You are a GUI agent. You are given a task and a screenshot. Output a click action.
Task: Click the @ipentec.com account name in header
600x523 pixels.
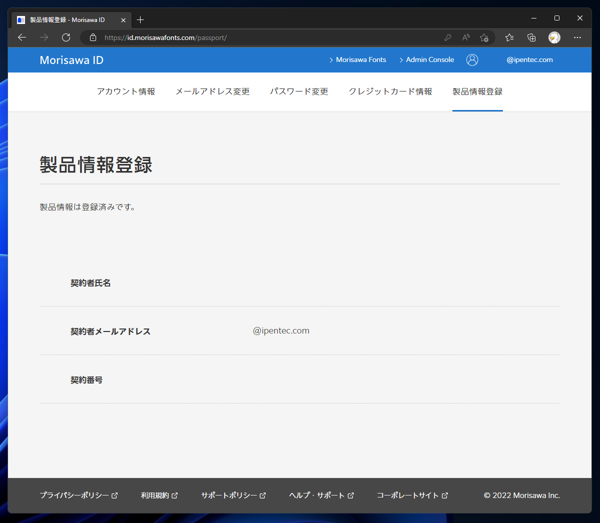click(x=530, y=60)
